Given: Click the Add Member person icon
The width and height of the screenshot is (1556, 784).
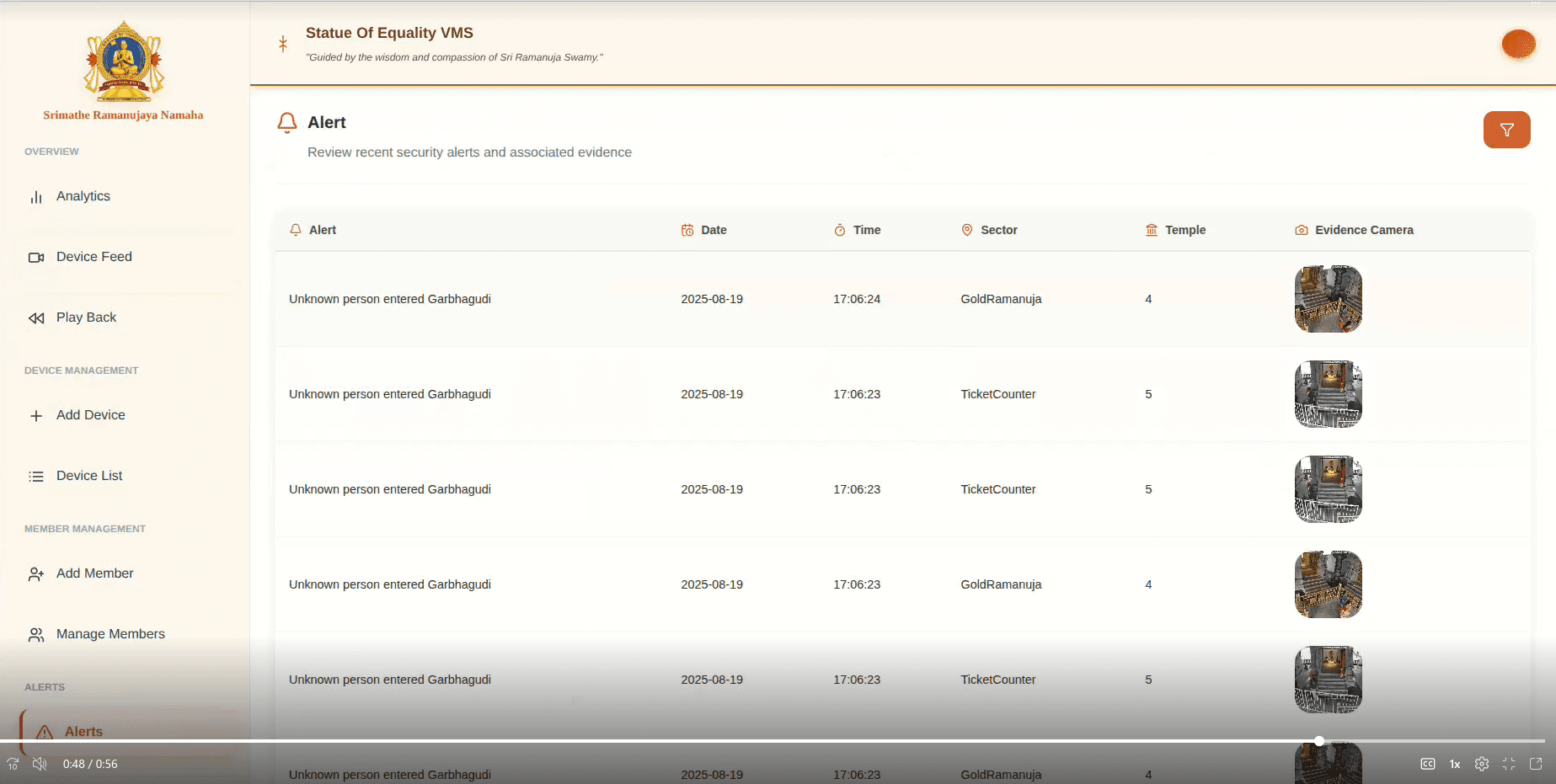Looking at the screenshot, I should click(36, 574).
